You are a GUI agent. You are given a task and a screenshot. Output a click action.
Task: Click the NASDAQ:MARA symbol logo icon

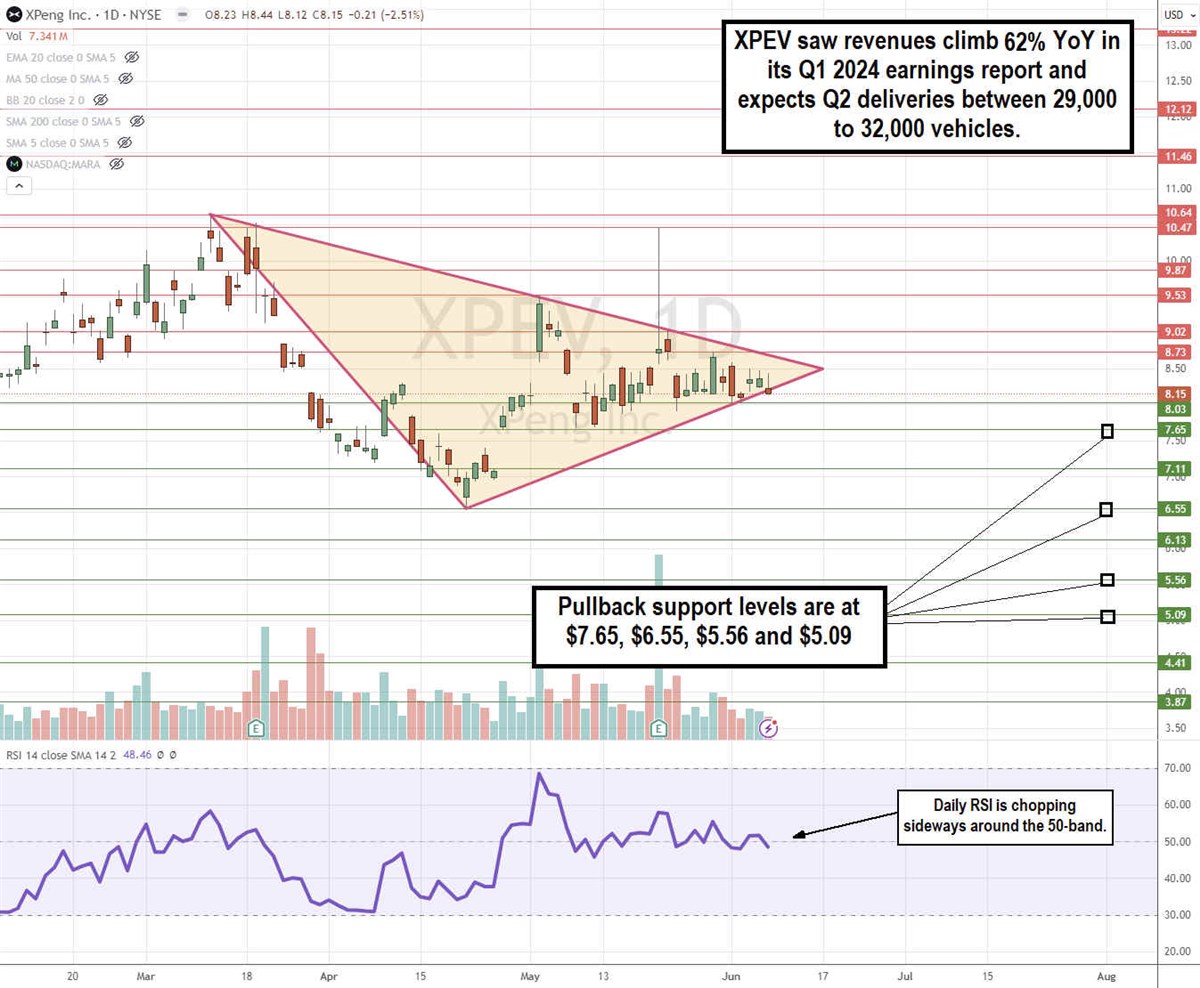coord(13,163)
